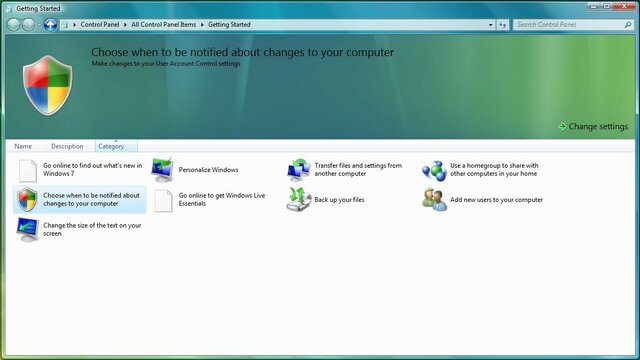The image size is (640, 360).
Task: Select Choose when to be notified item text
Action: pyautogui.click(x=91, y=200)
